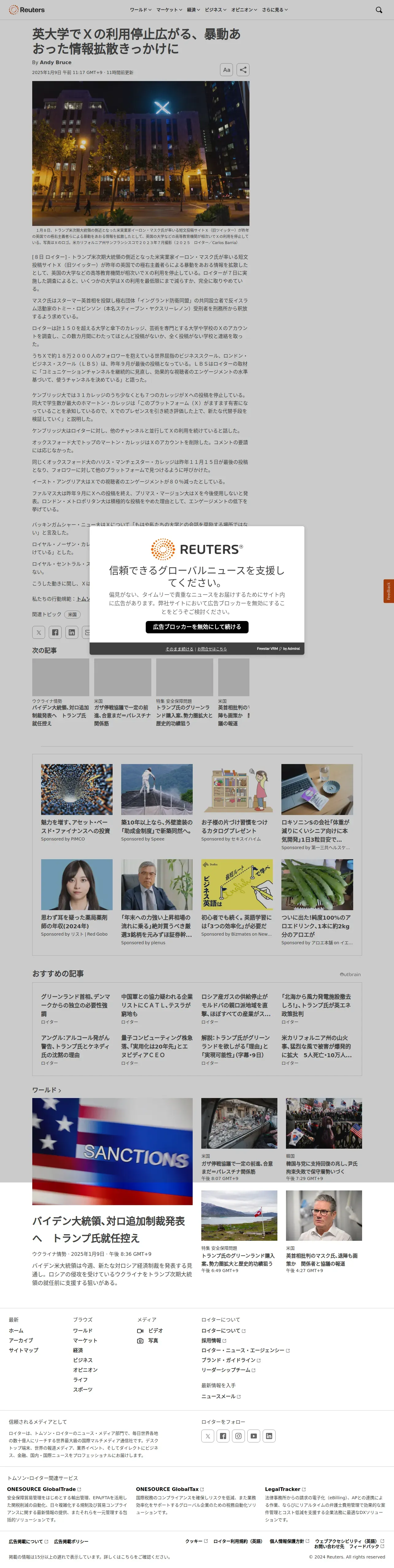The image size is (394, 1568).
Task: Open 広告掲載ポリシー at page bottom
Action: [x=71, y=1542]
